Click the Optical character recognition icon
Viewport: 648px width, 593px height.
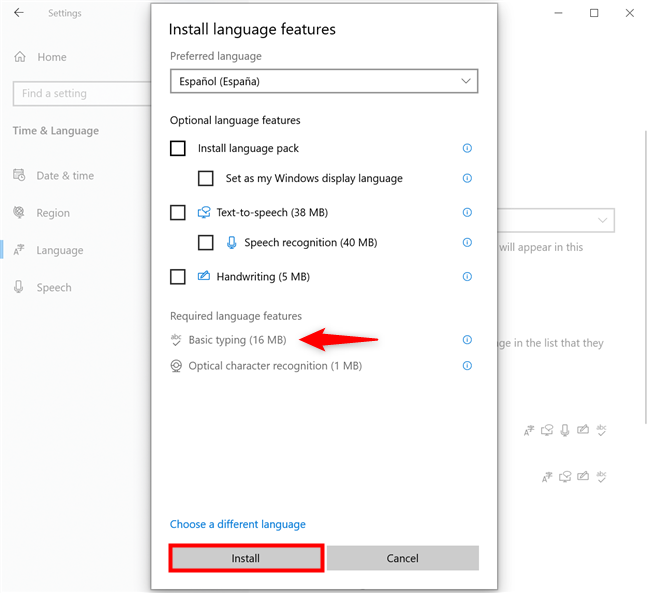point(176,366)
